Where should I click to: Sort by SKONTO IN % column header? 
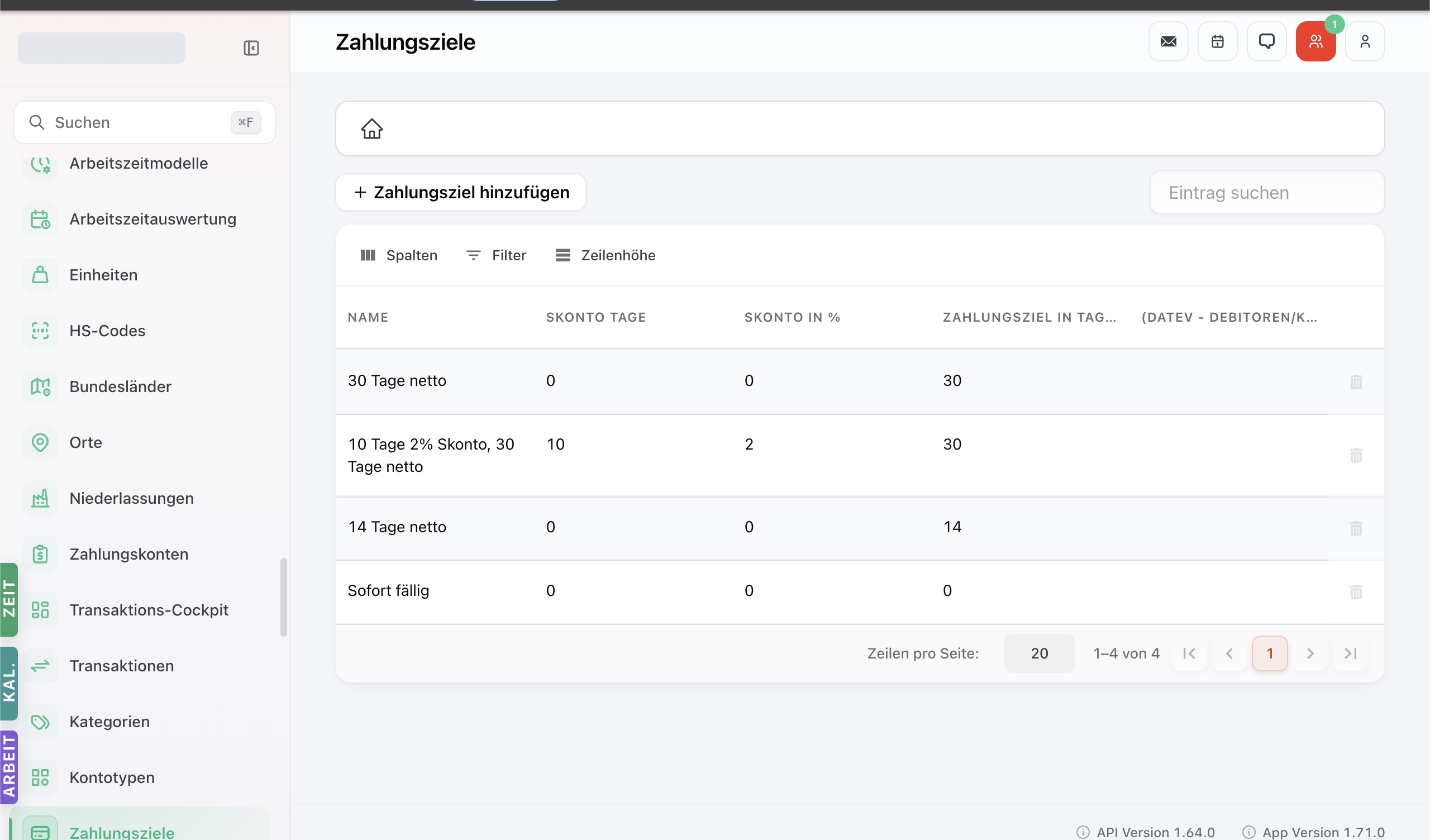[x=792, y=318]
